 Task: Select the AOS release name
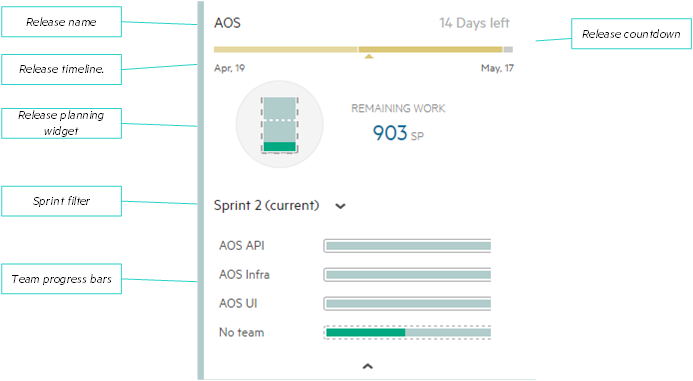227,23
